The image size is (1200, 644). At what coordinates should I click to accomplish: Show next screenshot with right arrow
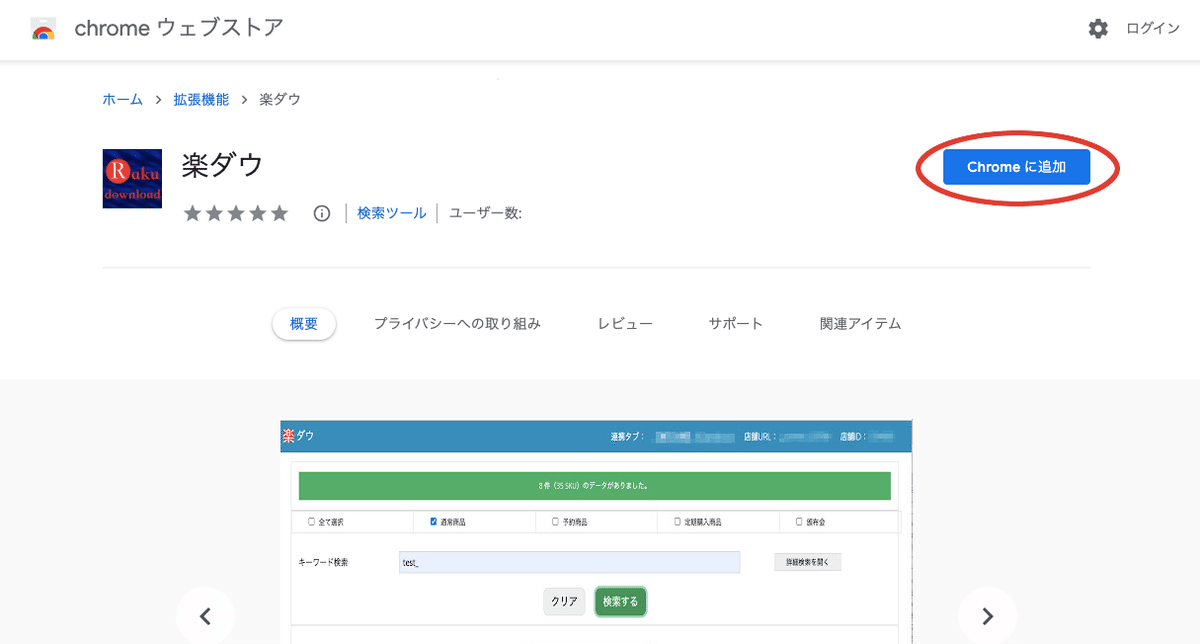[987, 616]
